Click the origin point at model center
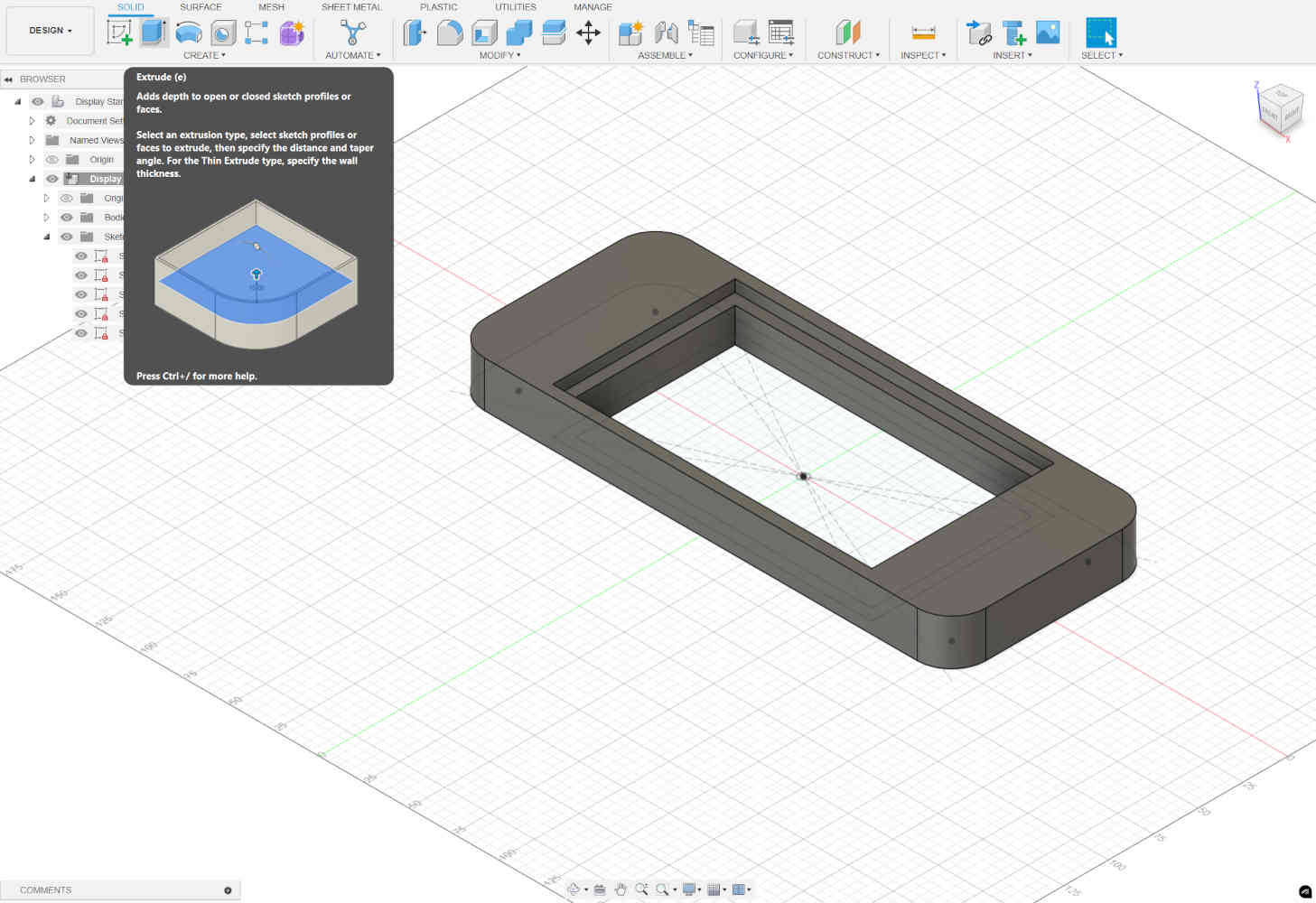Image resolution: width=1316 pixels, height=903 pixels. [803, 476]
